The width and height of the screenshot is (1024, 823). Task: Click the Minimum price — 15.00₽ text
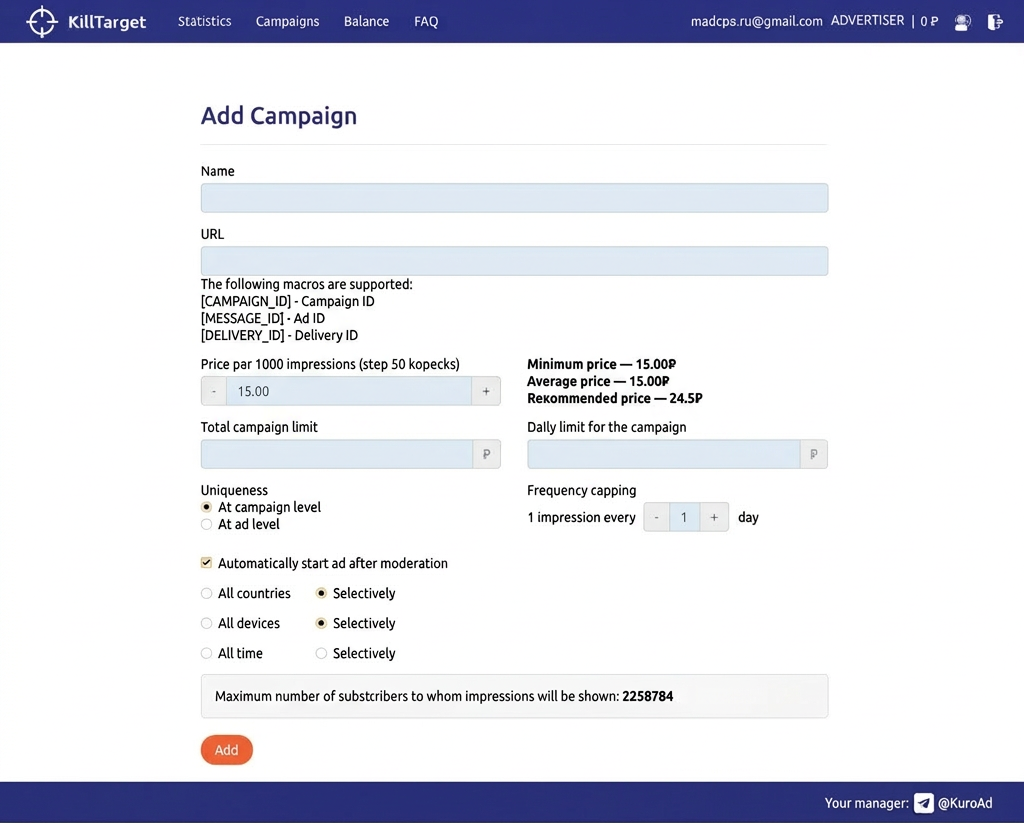(x=601, y=364)
